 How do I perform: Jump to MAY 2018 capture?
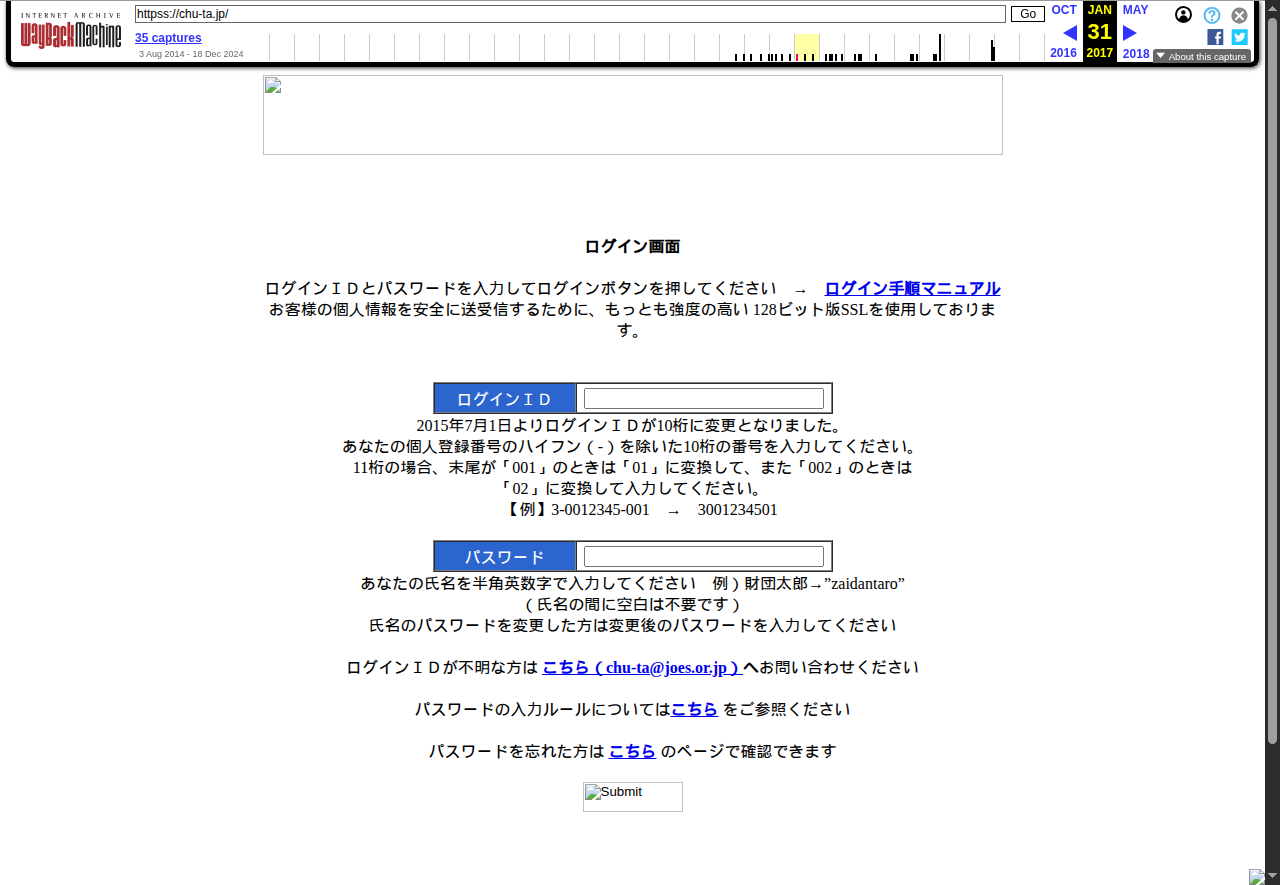(1135, 10)
